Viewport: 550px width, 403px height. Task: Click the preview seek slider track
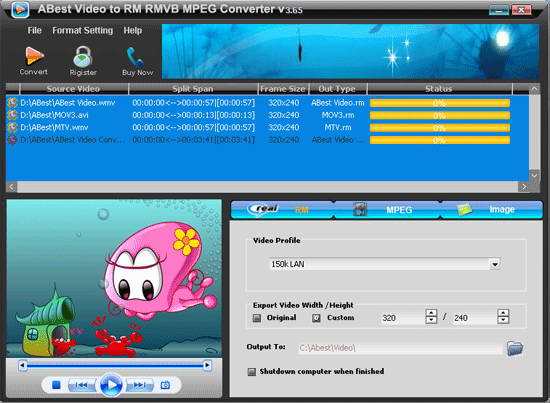(x=115, y=366)
